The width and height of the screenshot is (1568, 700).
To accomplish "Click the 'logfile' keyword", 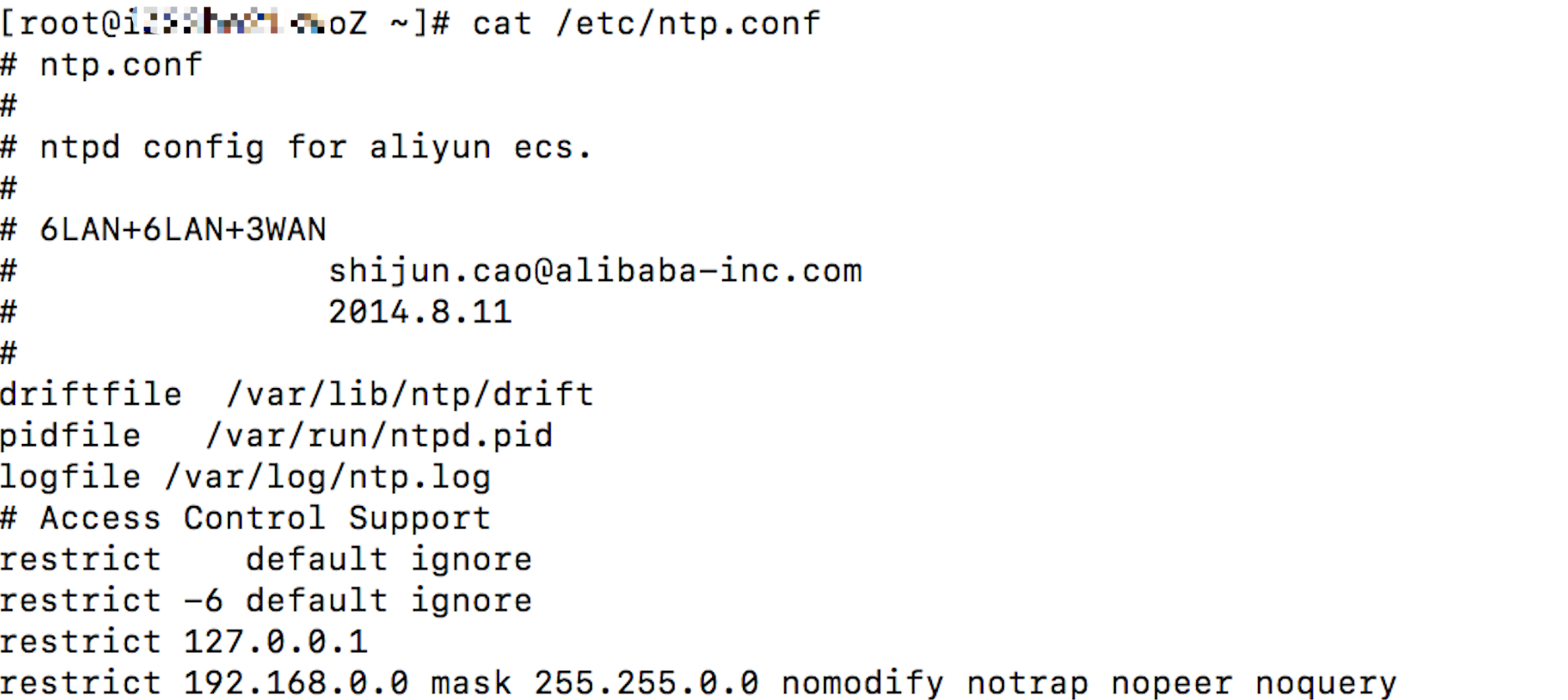I will point(70,477).
